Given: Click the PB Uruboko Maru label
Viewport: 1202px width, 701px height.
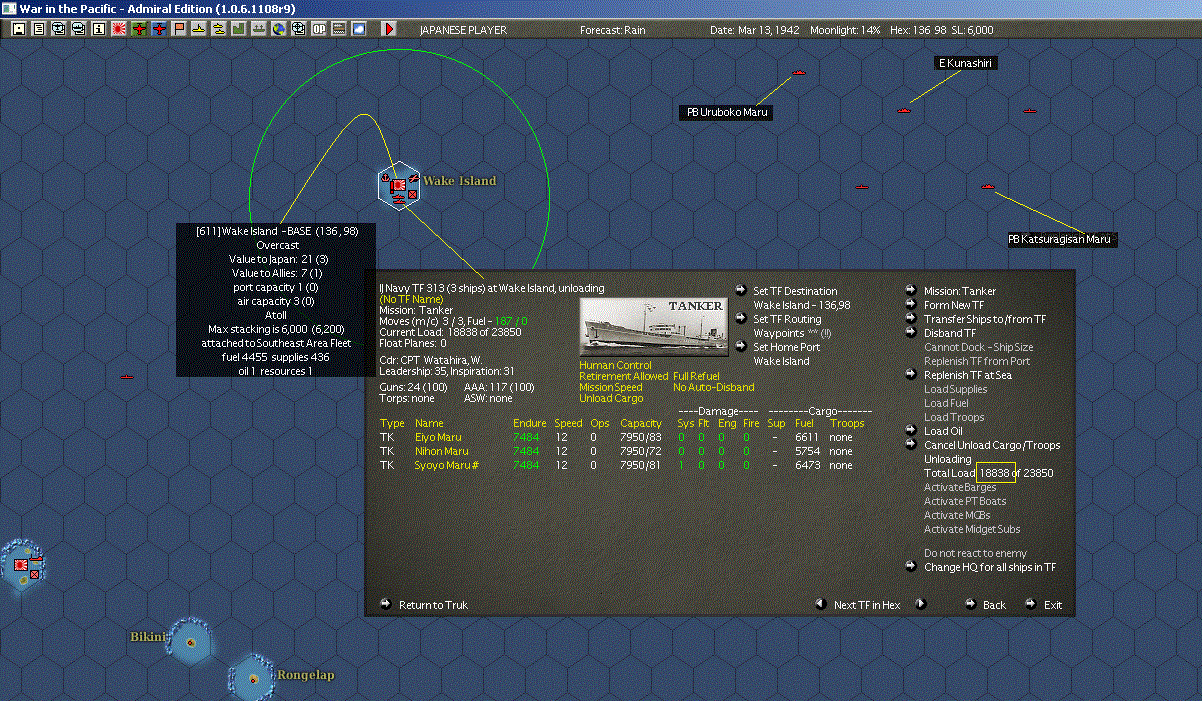Looking at the screenshot, I should tap(727, 112).
